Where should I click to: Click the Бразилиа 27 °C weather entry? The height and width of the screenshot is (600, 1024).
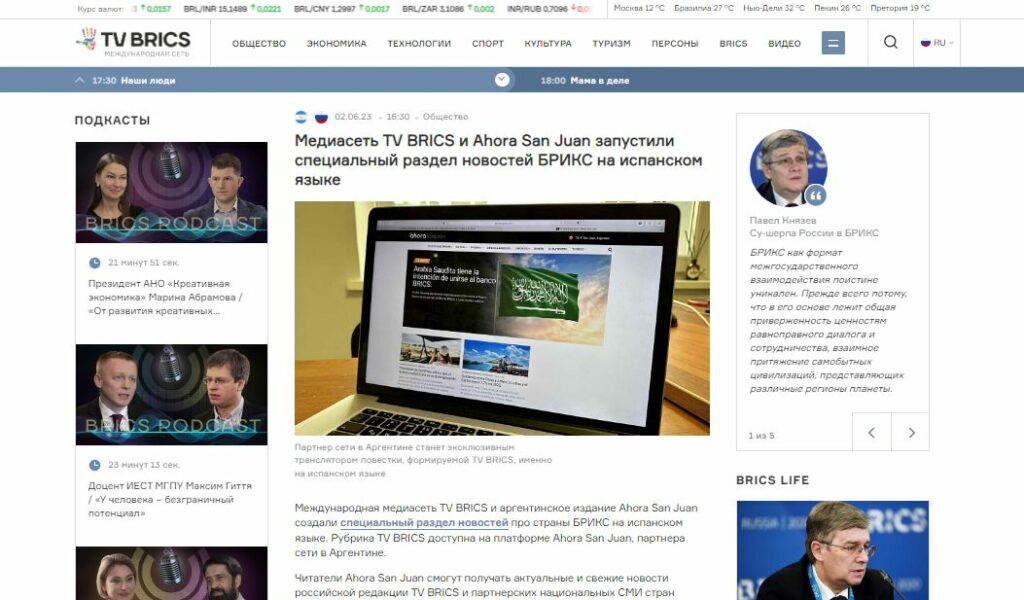703,8
